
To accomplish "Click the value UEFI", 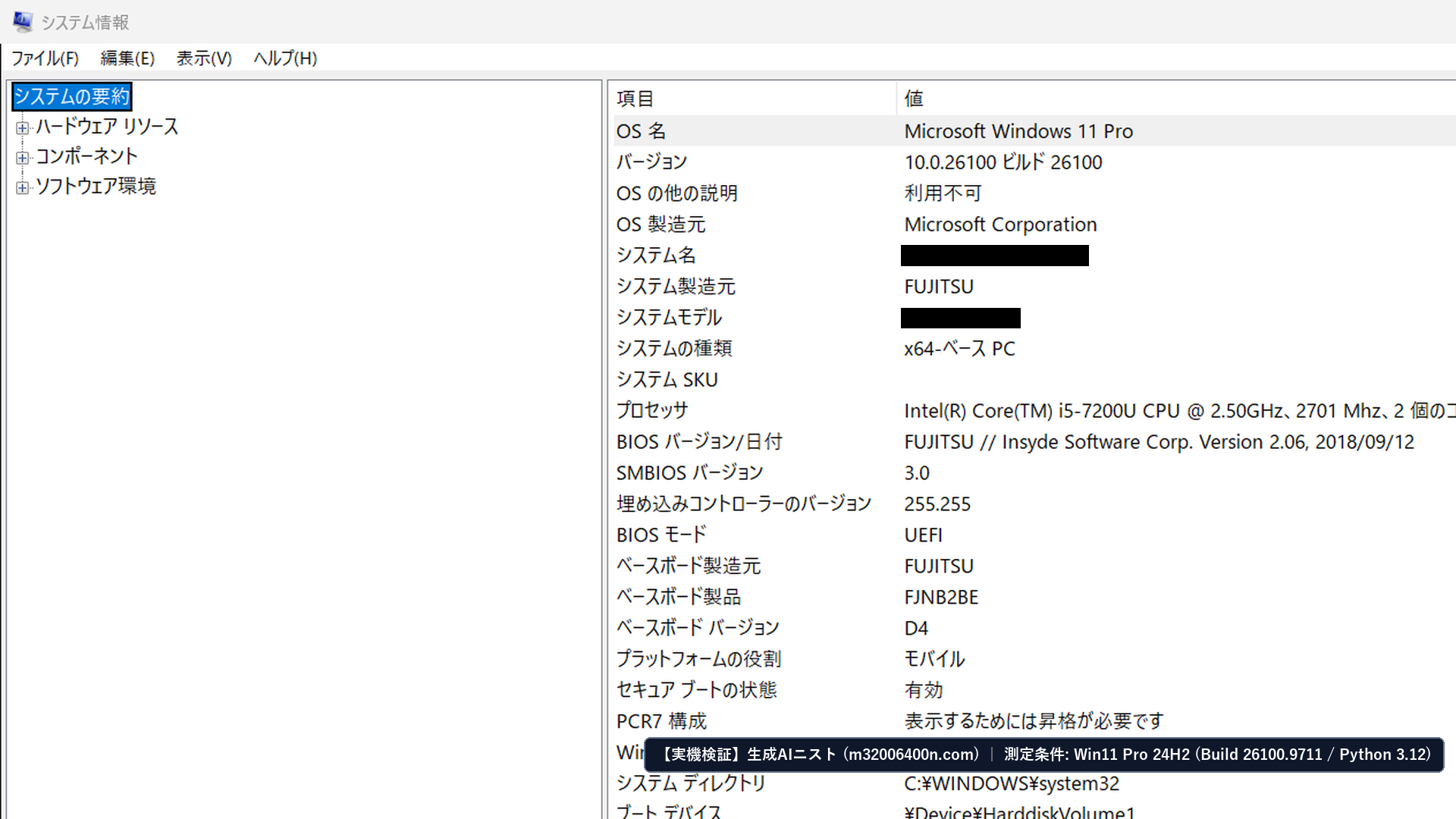I will click(923, 535).
